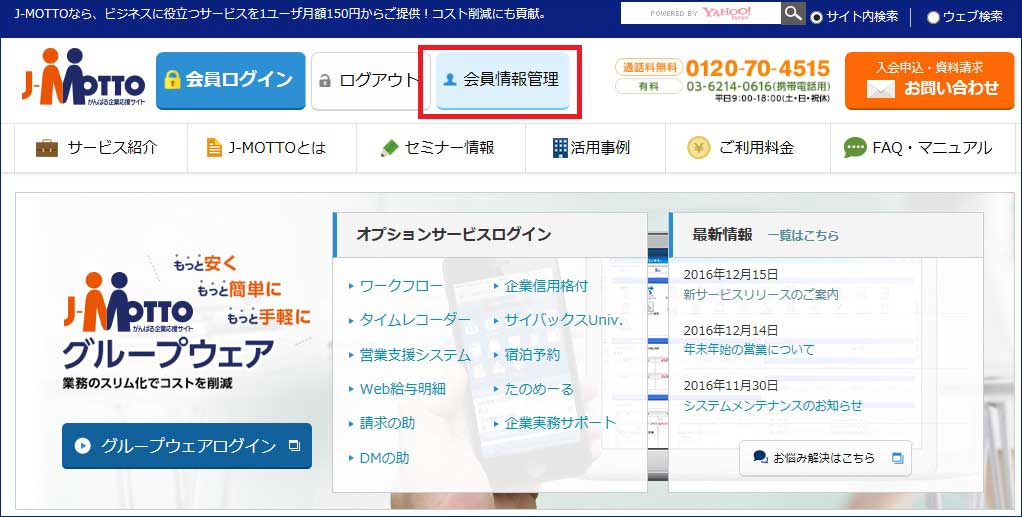Open the タイムレコーダー link

point(415,320)
